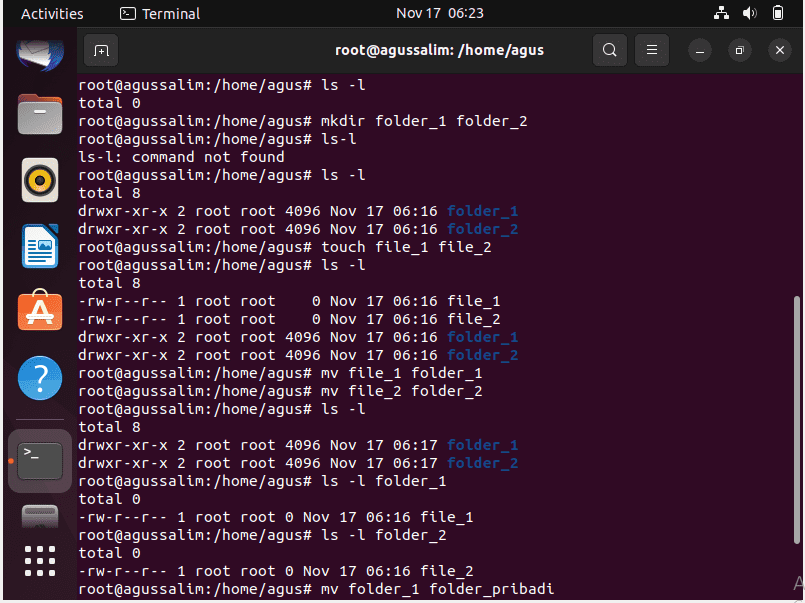Viewport: 805px width, 603px height.
Task: Minimize the terminal window
Action: pos(700,50)
